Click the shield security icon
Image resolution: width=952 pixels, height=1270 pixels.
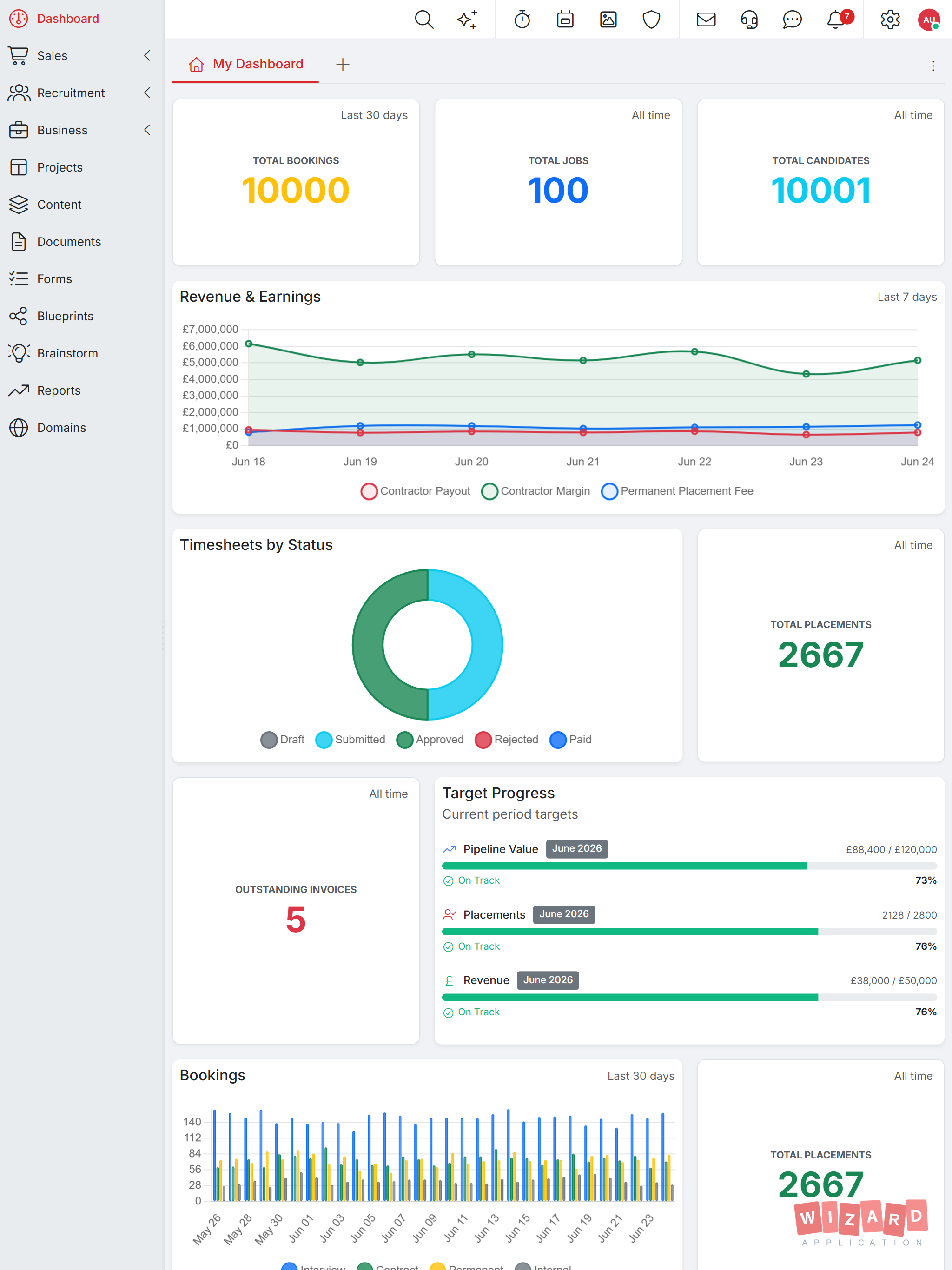[651, 20]
